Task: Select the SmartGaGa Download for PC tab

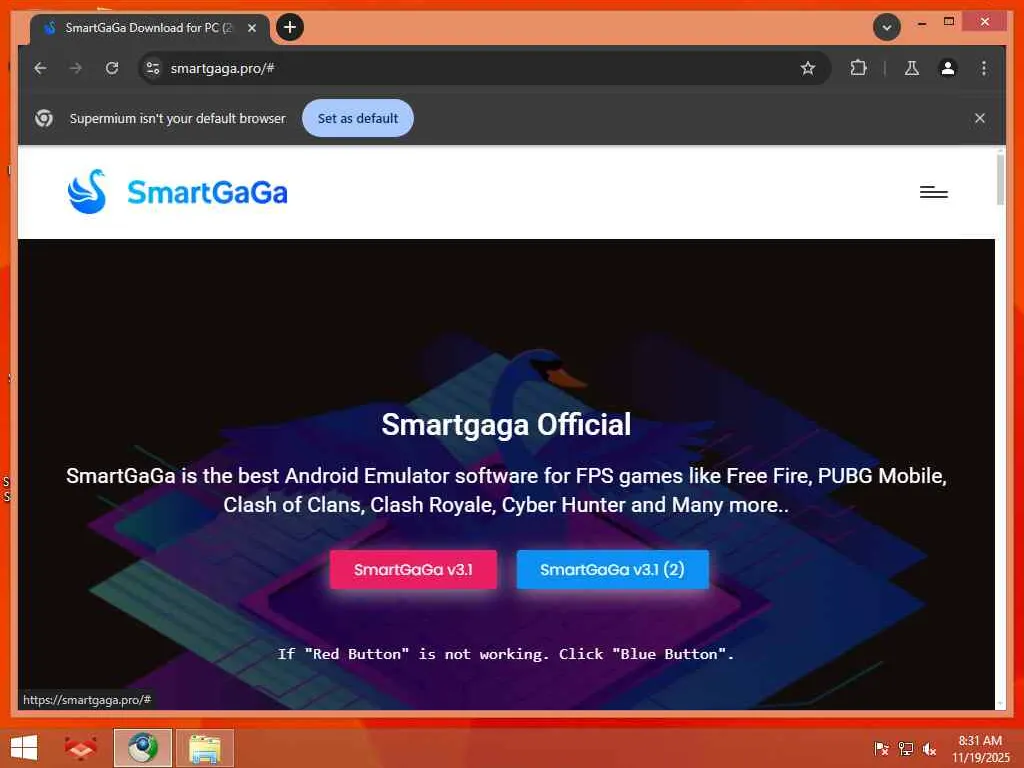Action: (x=149, y=28)
